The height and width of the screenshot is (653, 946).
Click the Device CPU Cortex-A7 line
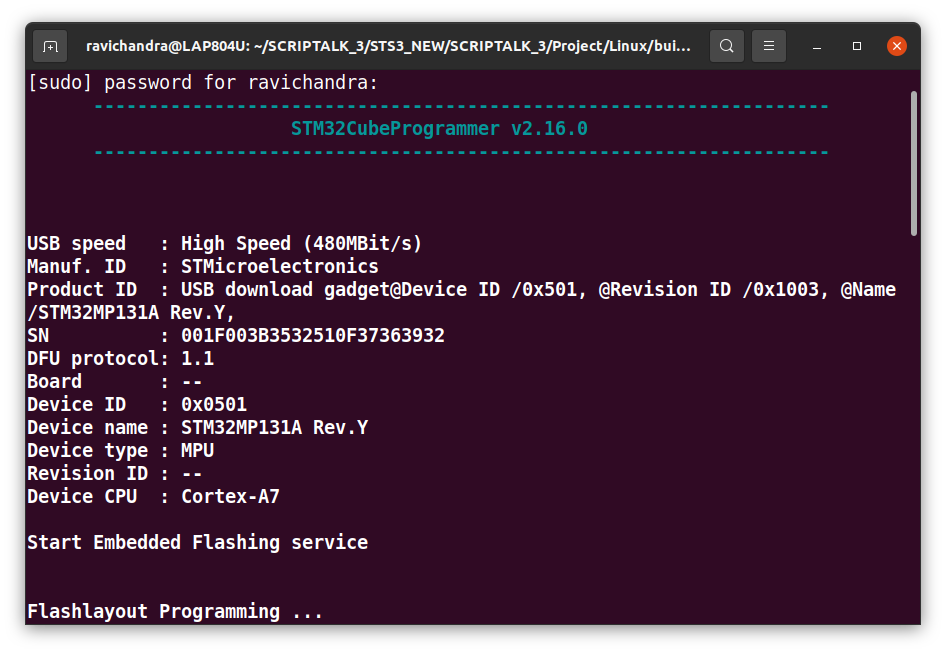[x=153, y=496]
